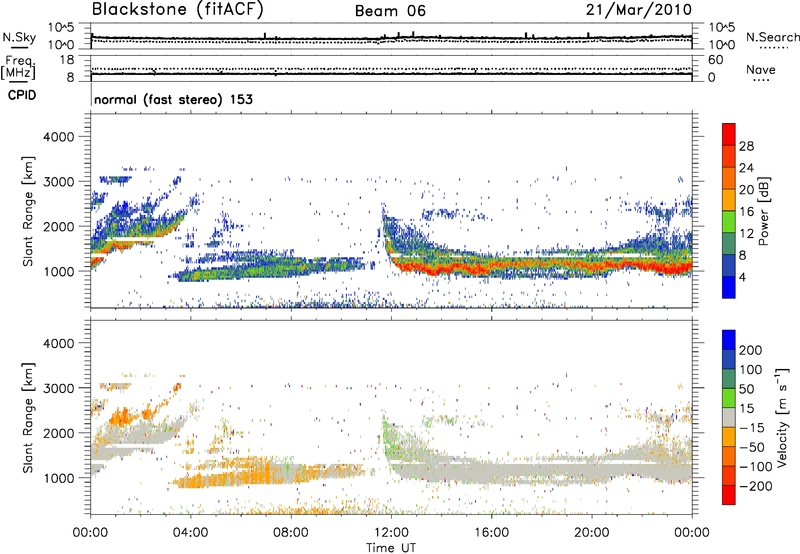
Task: Click the bright blue bottom segment of power colorbar
Action: click(729, 288)
